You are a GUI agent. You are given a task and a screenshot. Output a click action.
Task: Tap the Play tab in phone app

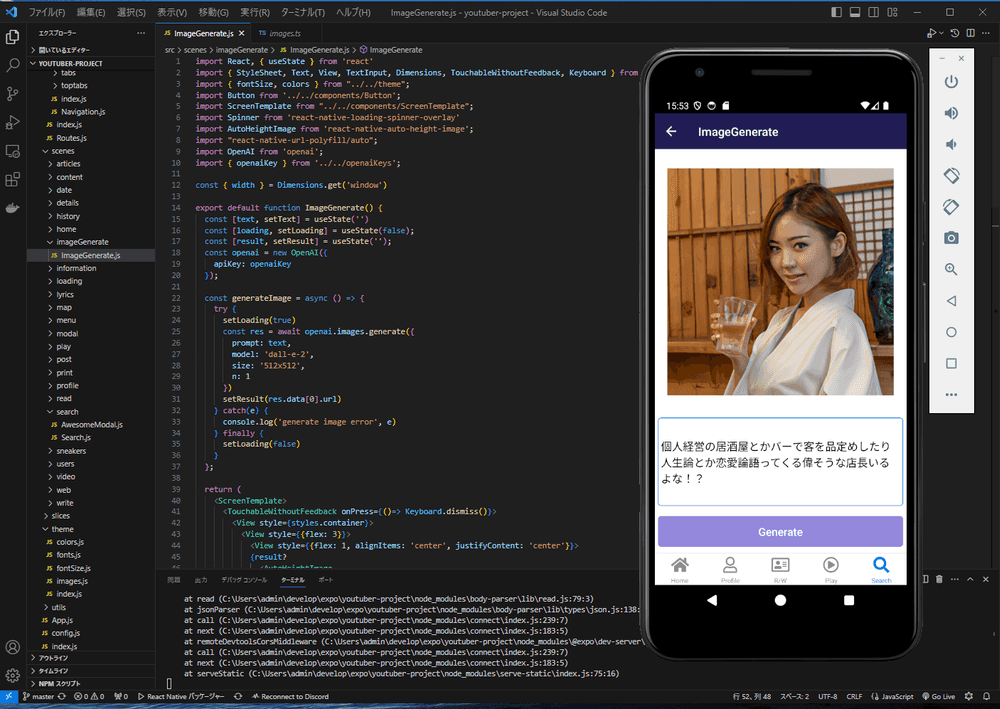pyautogui.click(x=830, y=569)
